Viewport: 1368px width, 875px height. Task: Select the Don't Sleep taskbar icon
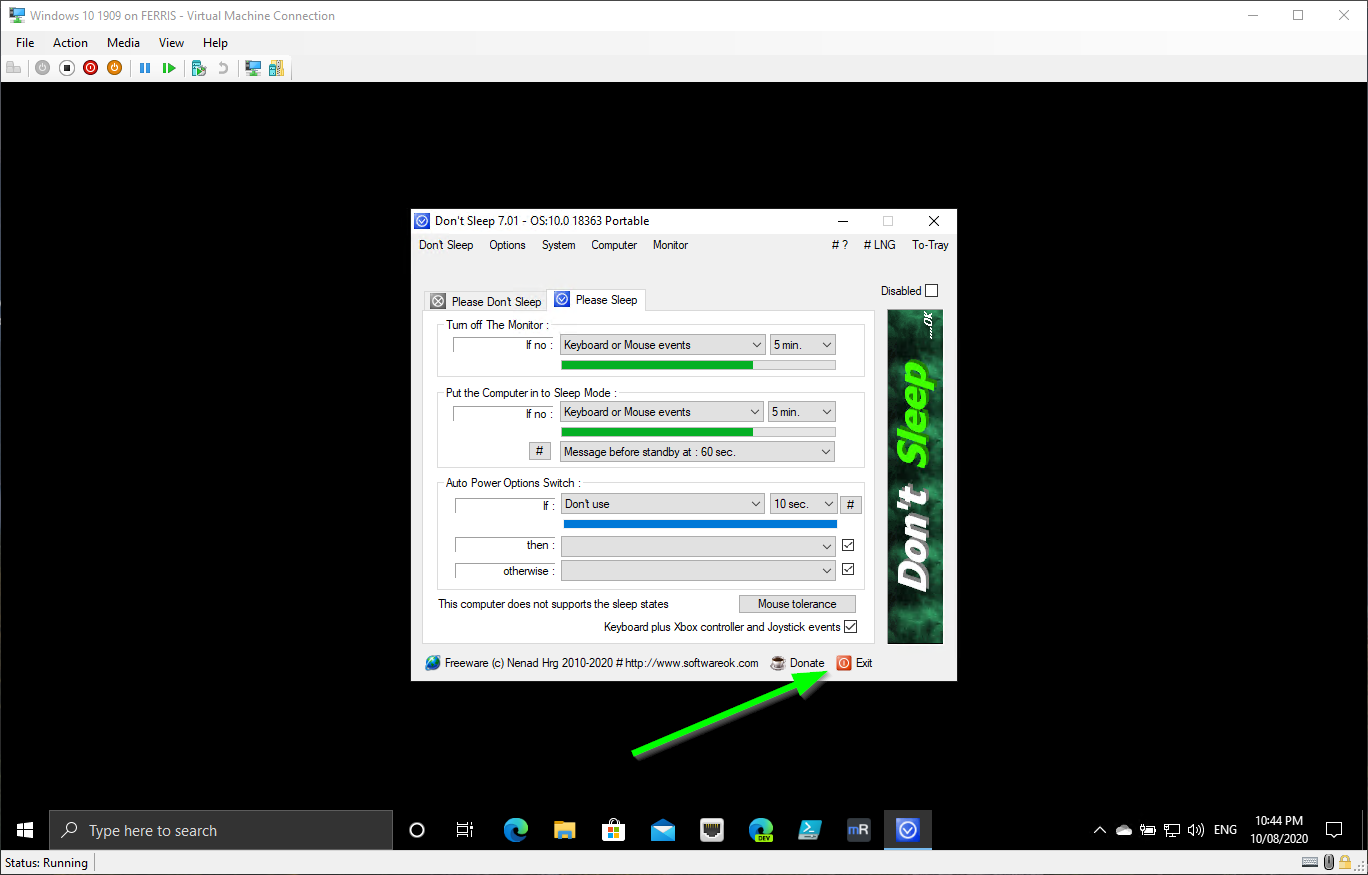(x=907, y=829)
